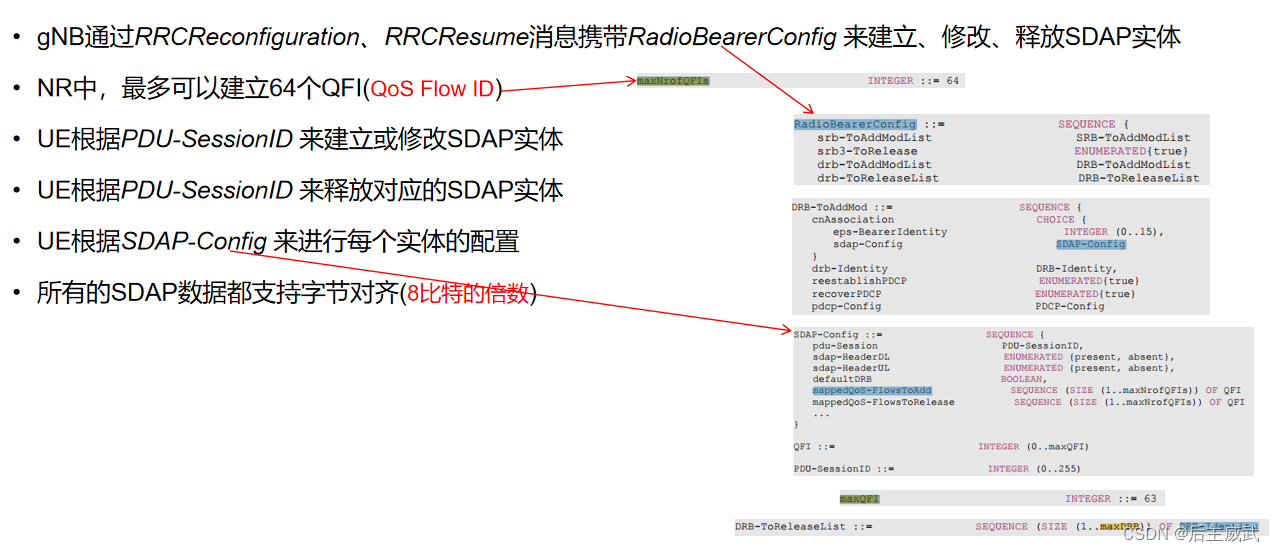Click the field "recoverPDCP"
Screen dimensions: 1275x552
click(x=846, y=294)
